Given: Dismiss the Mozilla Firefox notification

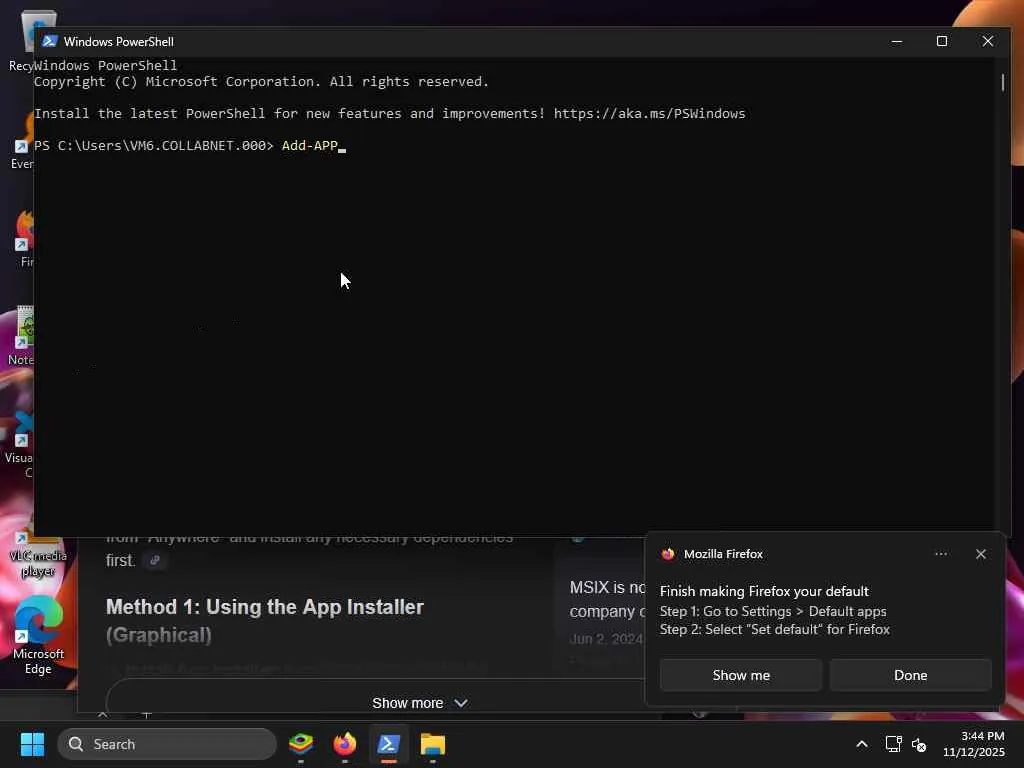Looking at the screenshot, I should pos(980,554).
